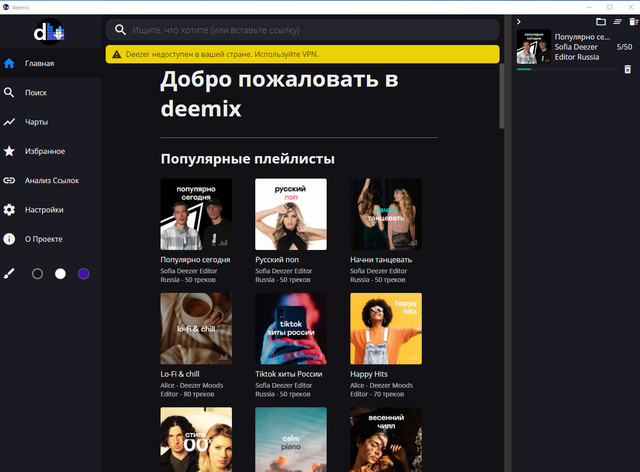Click the Популярно сегодня playlist cover
640x472 pixels.
coord(196,214)
